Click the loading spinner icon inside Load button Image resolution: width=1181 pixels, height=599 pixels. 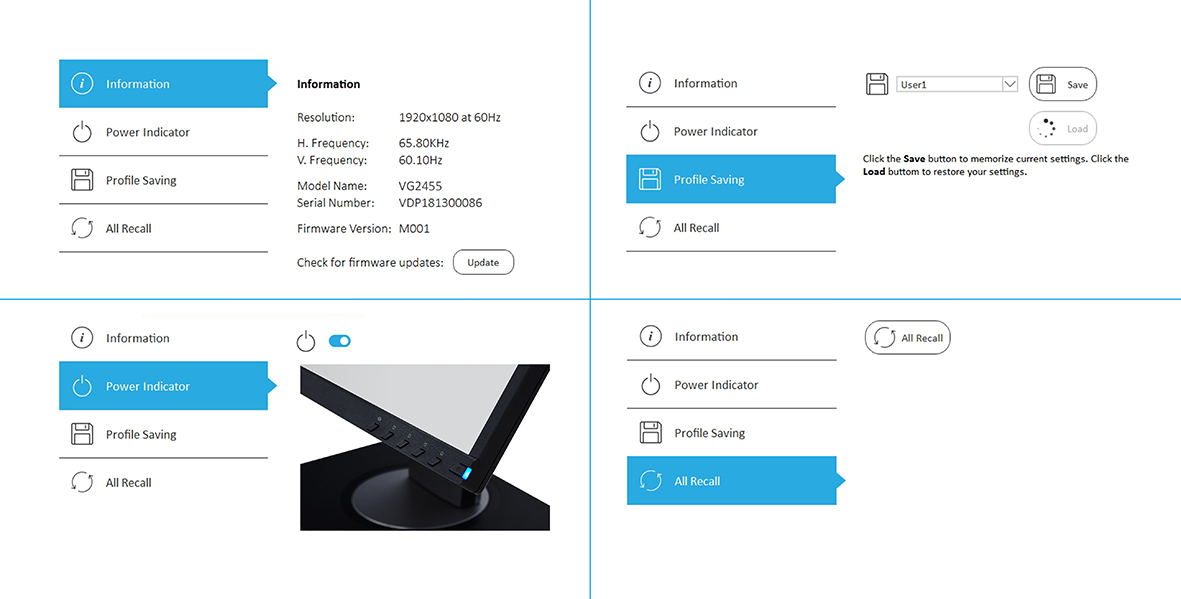coord(1046,129)
